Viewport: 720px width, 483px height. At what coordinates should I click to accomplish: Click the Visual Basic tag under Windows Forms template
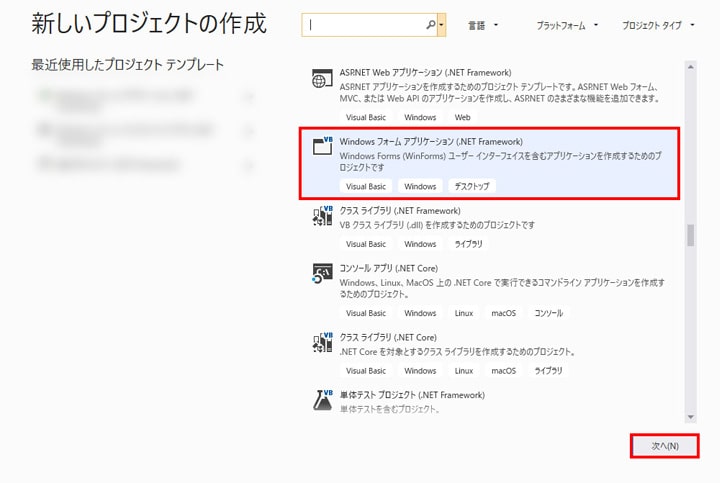point(366,186)
